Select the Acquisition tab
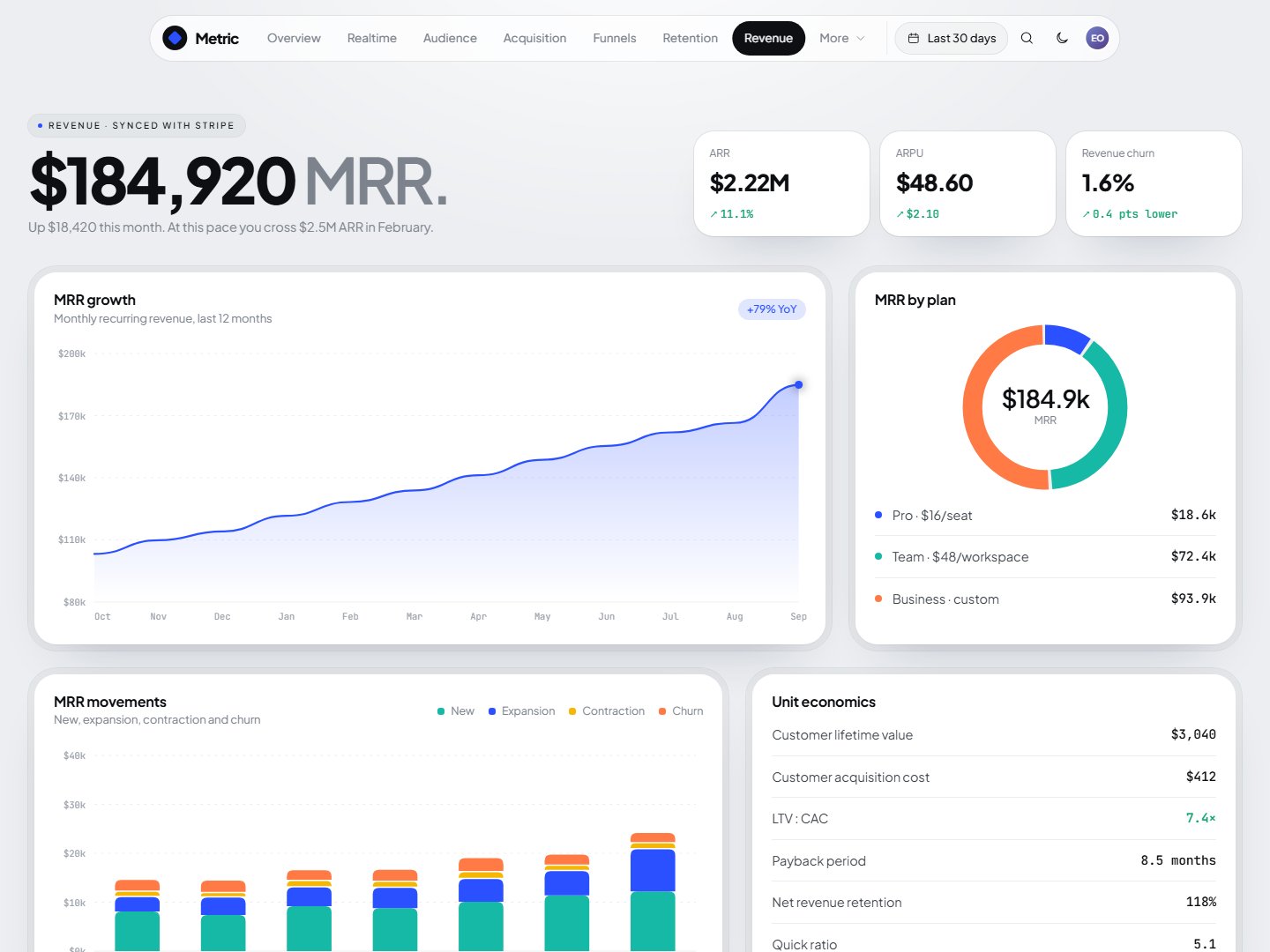 pos(534,38)
